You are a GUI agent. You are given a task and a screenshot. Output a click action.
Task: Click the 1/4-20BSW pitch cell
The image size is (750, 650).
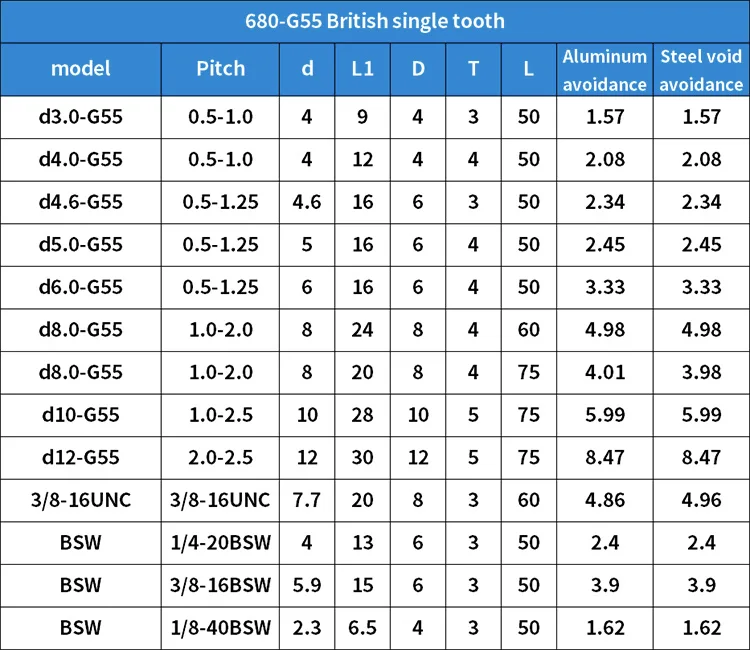tap(220, 543)
